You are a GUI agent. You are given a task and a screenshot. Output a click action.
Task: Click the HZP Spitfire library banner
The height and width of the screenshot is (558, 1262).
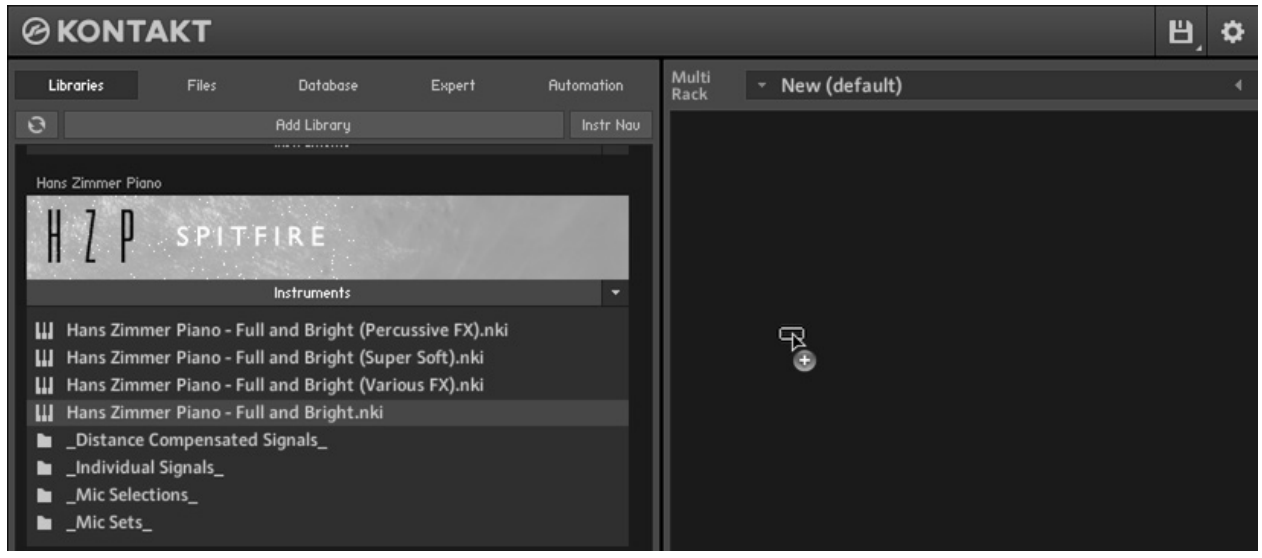tap(327, 237)
